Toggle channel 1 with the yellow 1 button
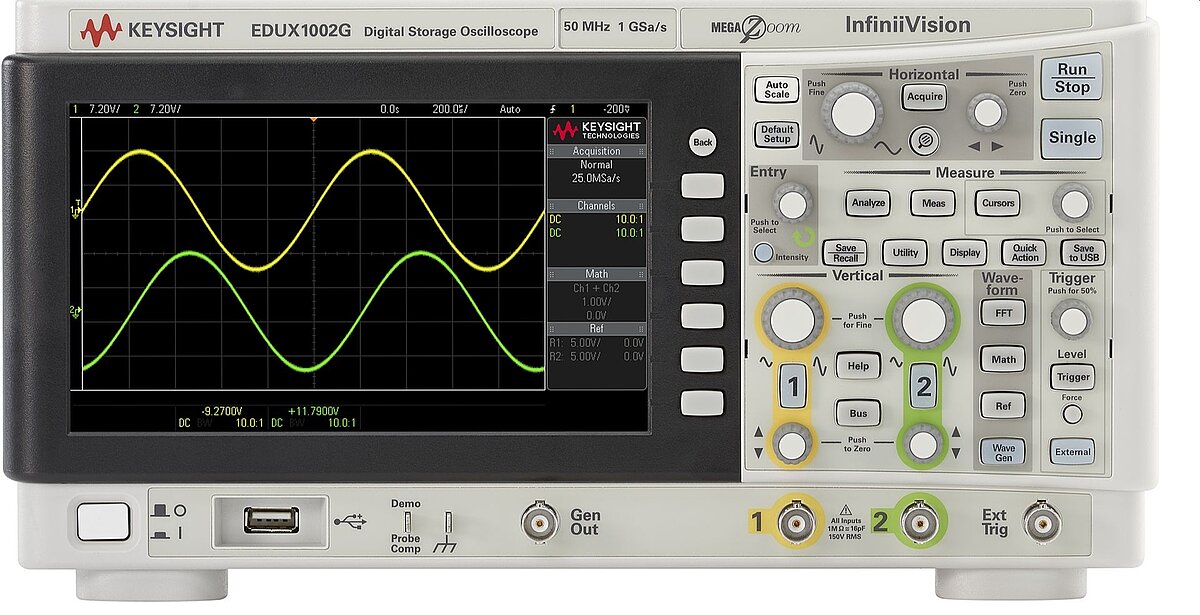 [793, 386]
